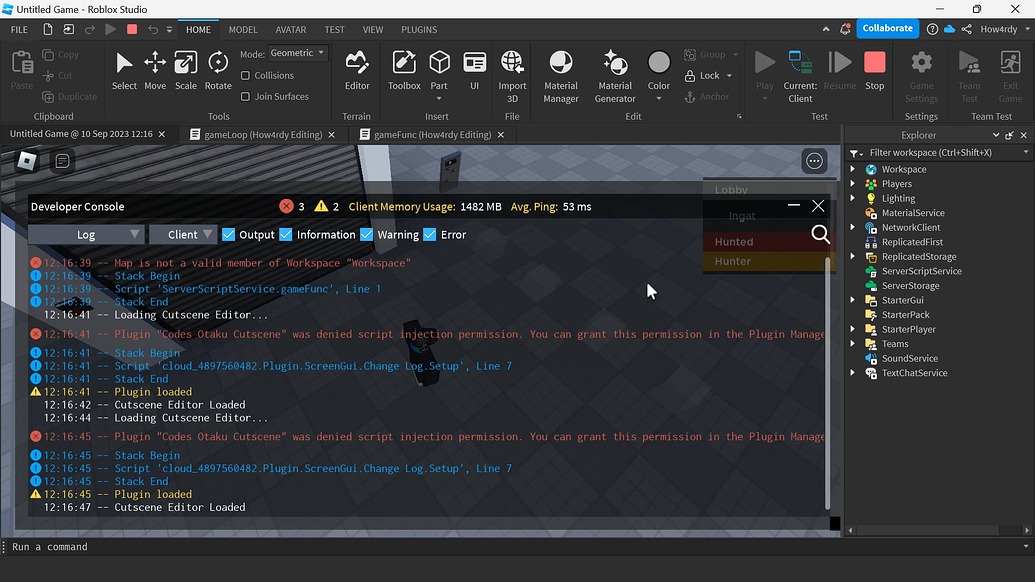Activate the Scale tool
The image size is (1035, 582).
185,71
